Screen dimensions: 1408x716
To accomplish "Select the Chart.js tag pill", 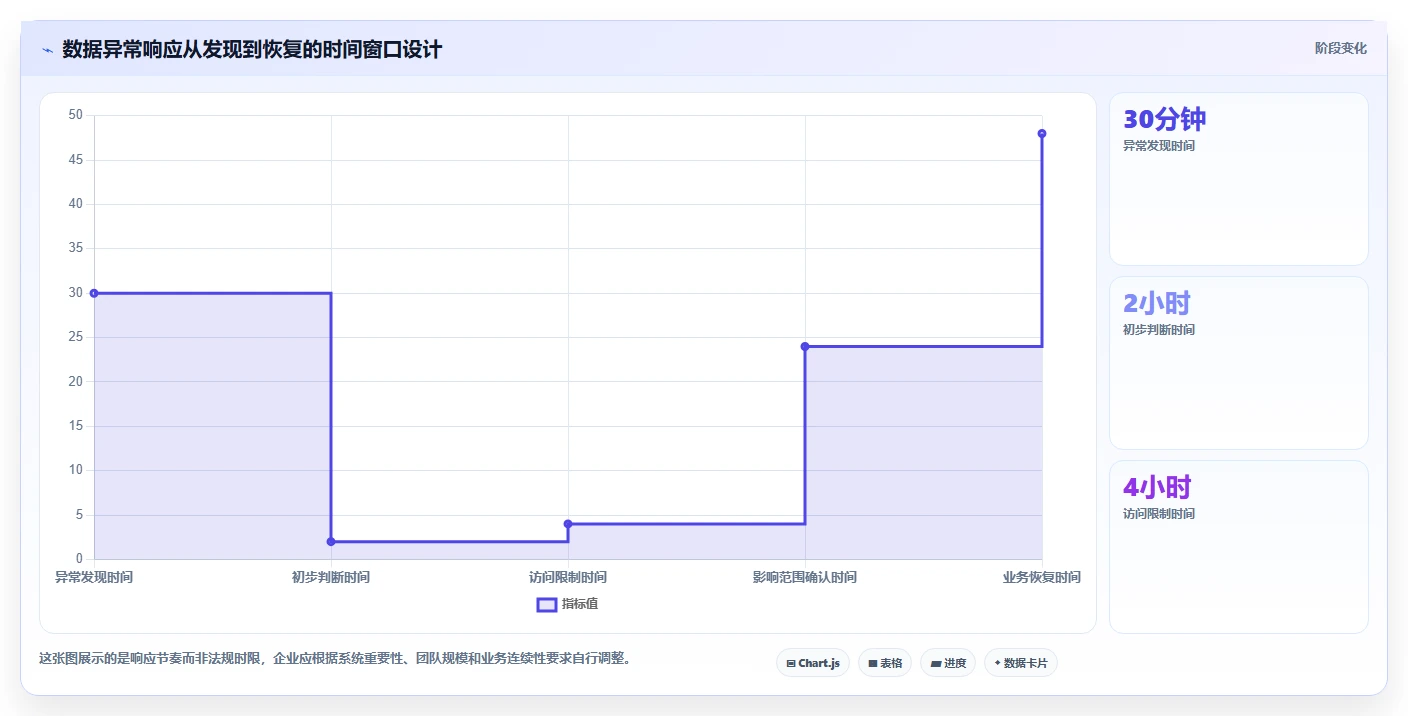I will [813, 663].
